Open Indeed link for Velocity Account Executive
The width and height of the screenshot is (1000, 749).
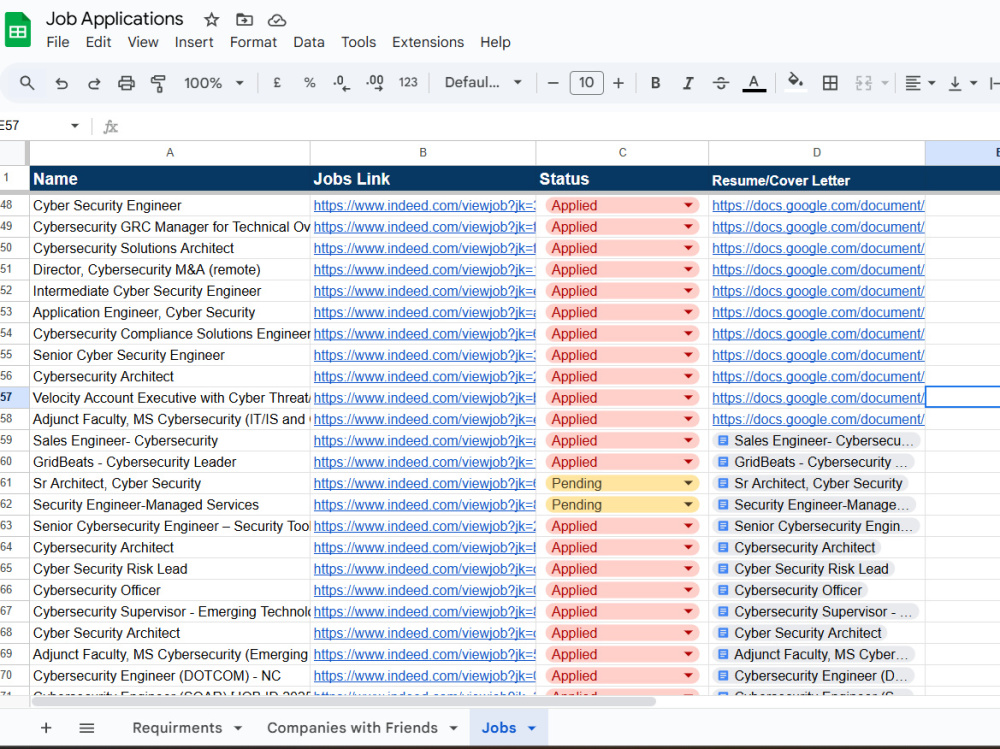click(x=424, y=398)
